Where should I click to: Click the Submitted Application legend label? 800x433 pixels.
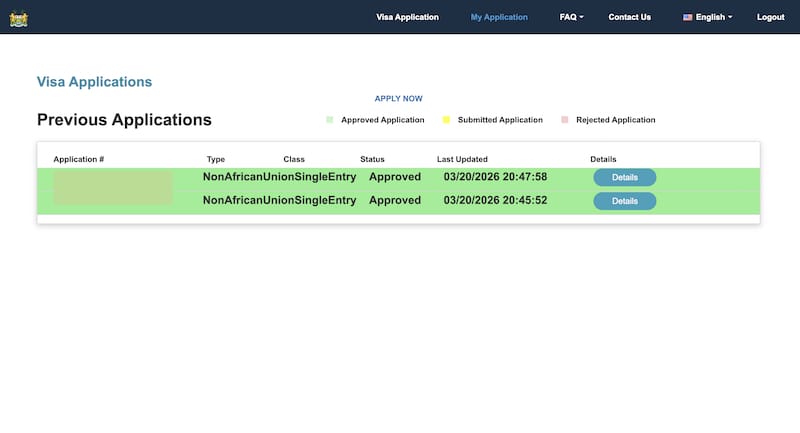[x=500, y=120]
